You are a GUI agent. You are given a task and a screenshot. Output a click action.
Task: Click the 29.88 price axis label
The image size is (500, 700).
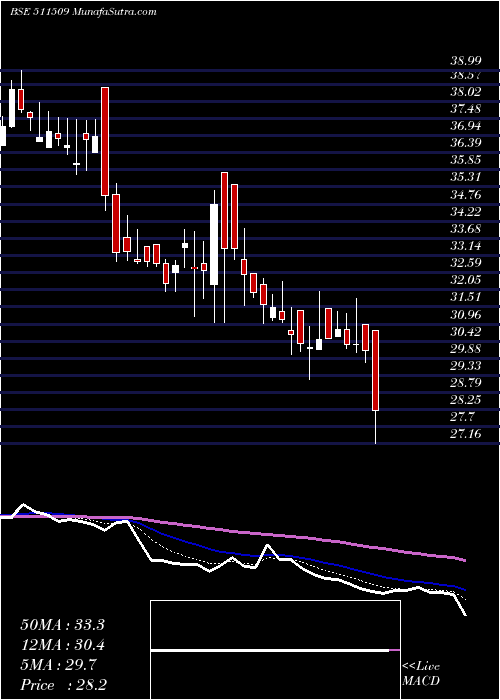pos(466,348)
